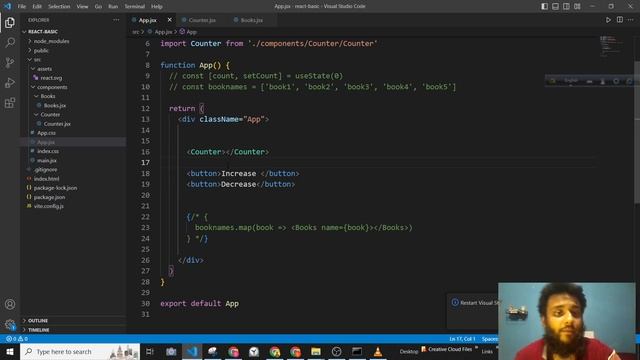The width and height of the screenshot is (640, 360).
Task: Split the editor right
Action: pos(620,20)
